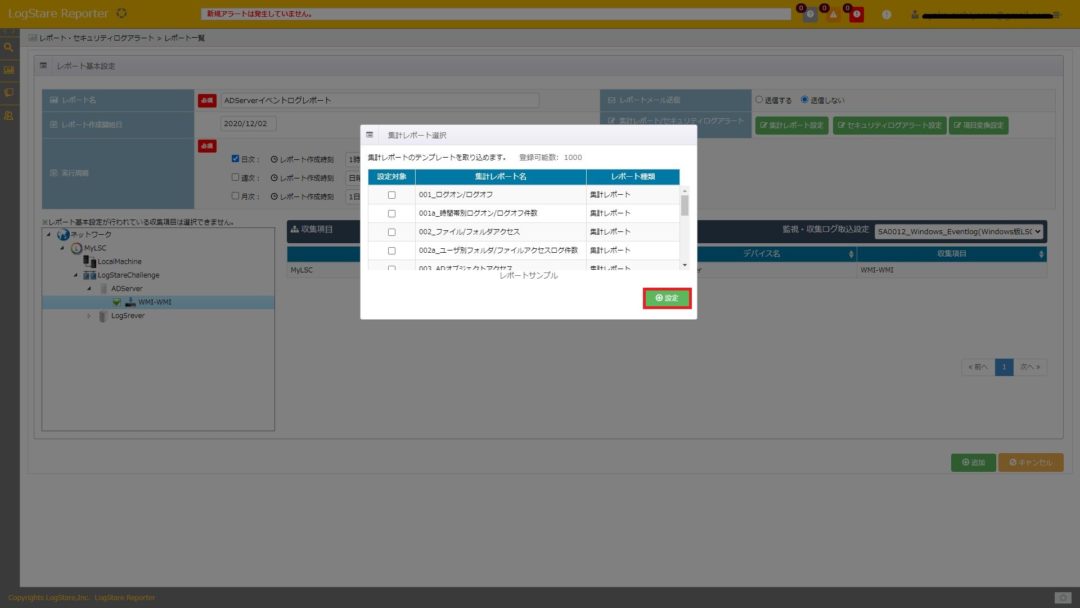The height and width of the screenshot is (608, 1080).
Task: Click the user group icon in left sidebar
Action: 9,116
